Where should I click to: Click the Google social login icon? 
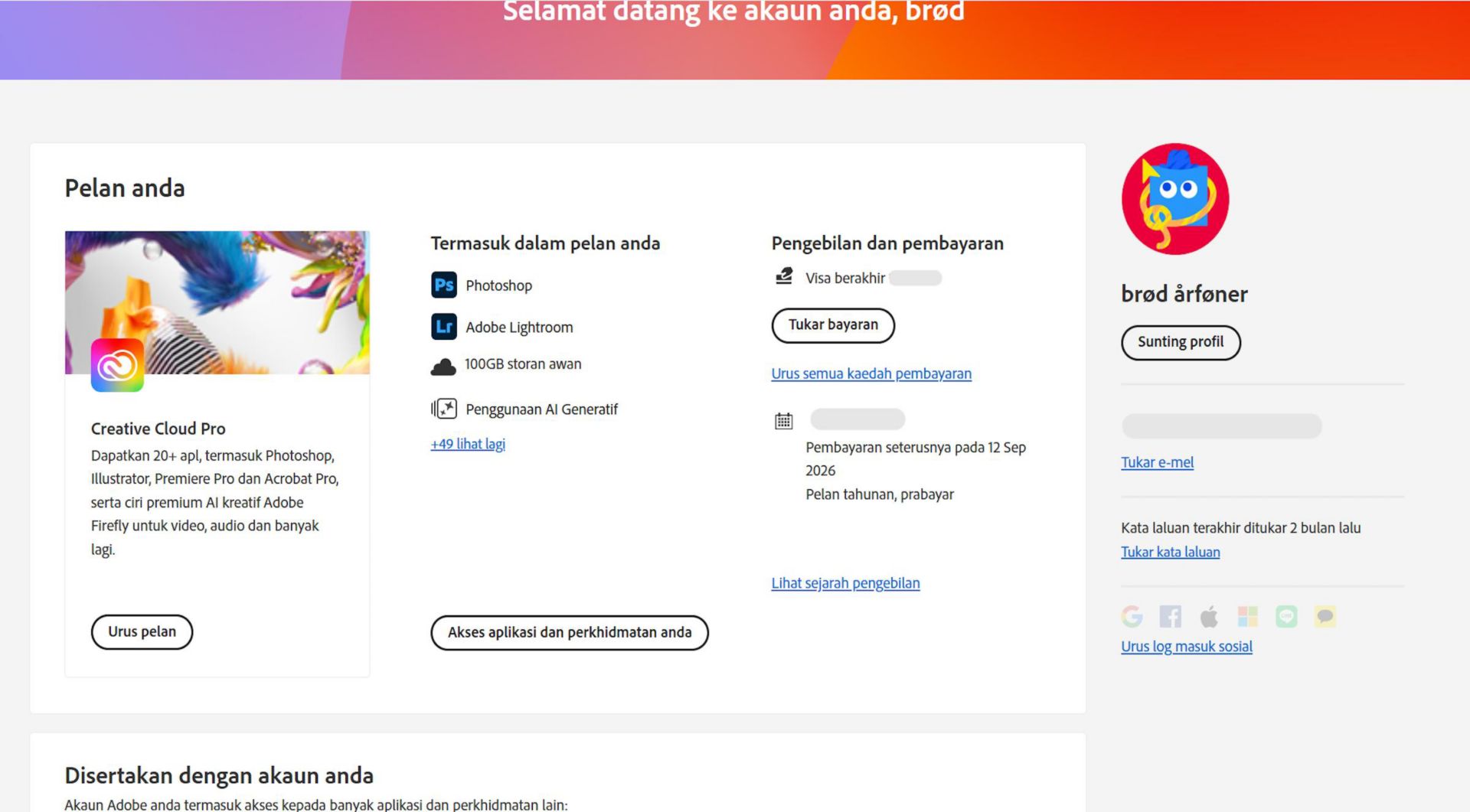(x=1132, y=616)
